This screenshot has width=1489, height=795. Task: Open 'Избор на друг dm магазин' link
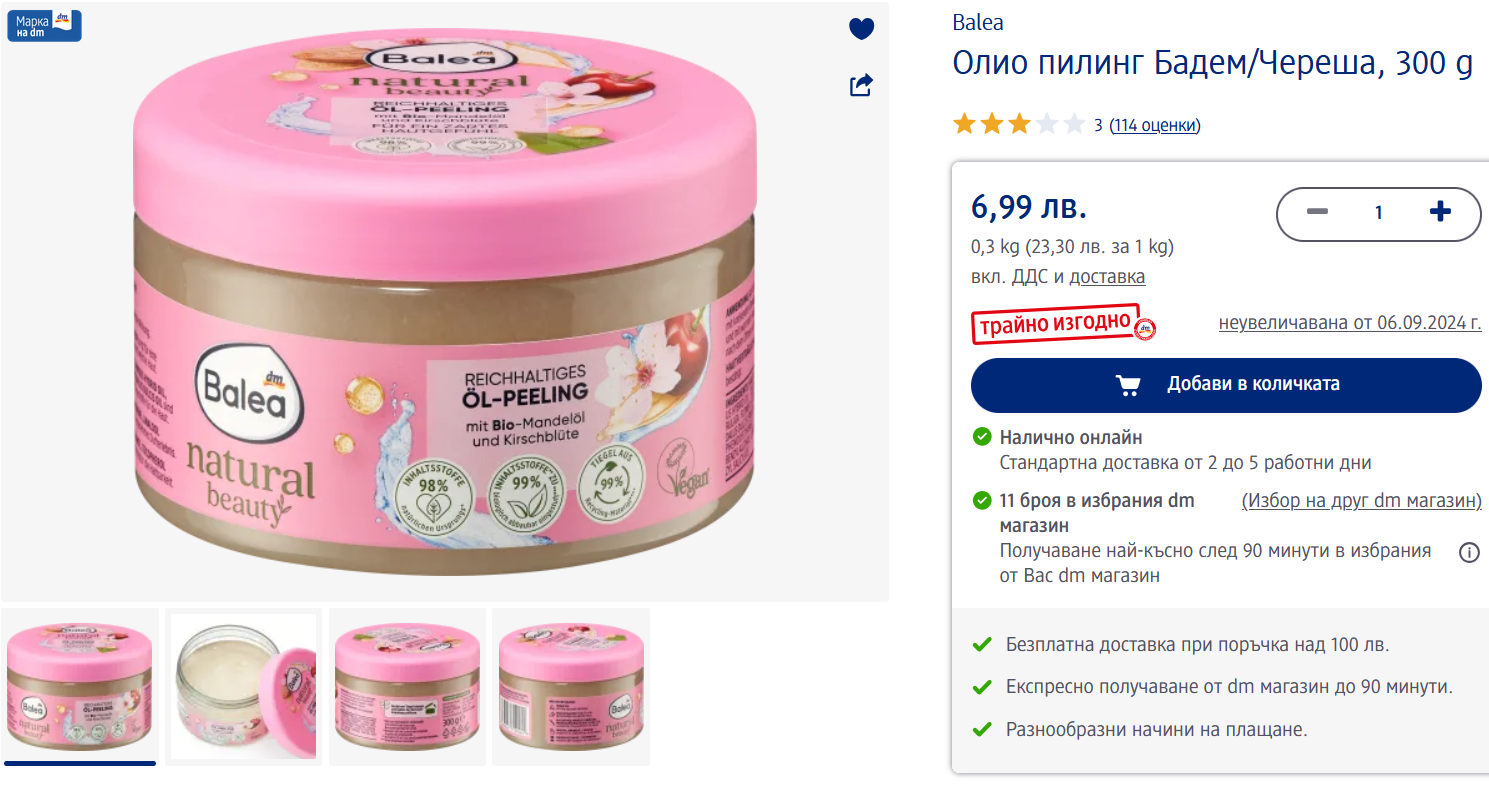pos(1361,501)
